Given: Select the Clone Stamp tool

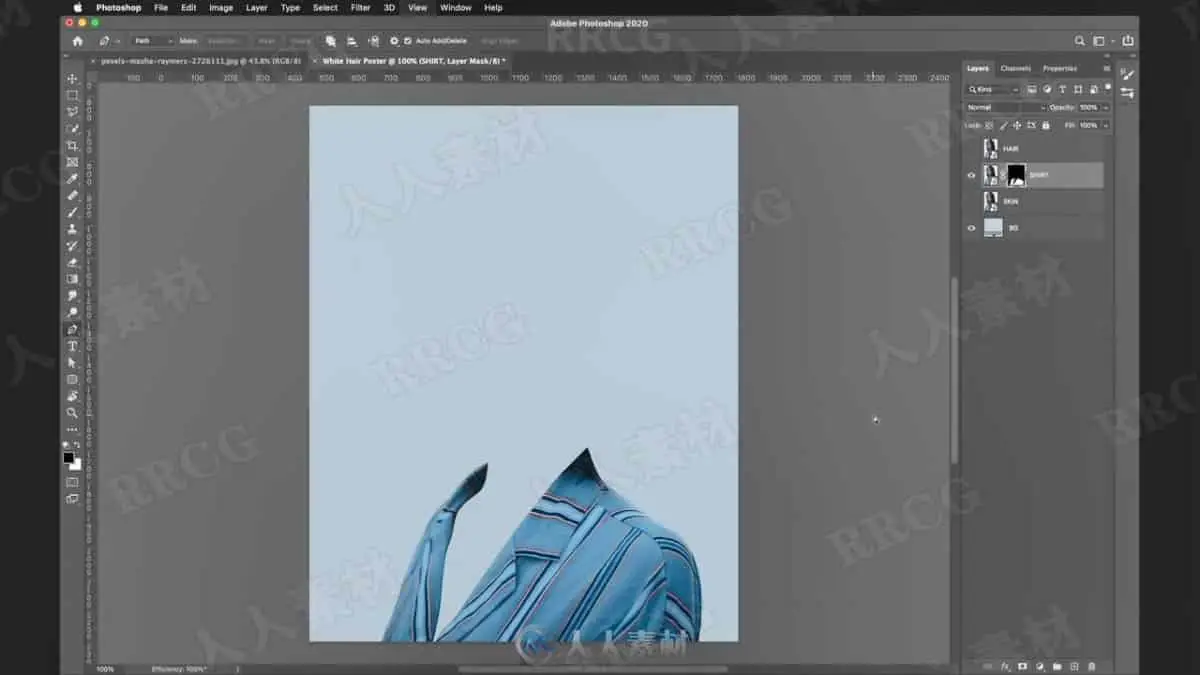Looking at the screenshot, I should pos(72,229).
